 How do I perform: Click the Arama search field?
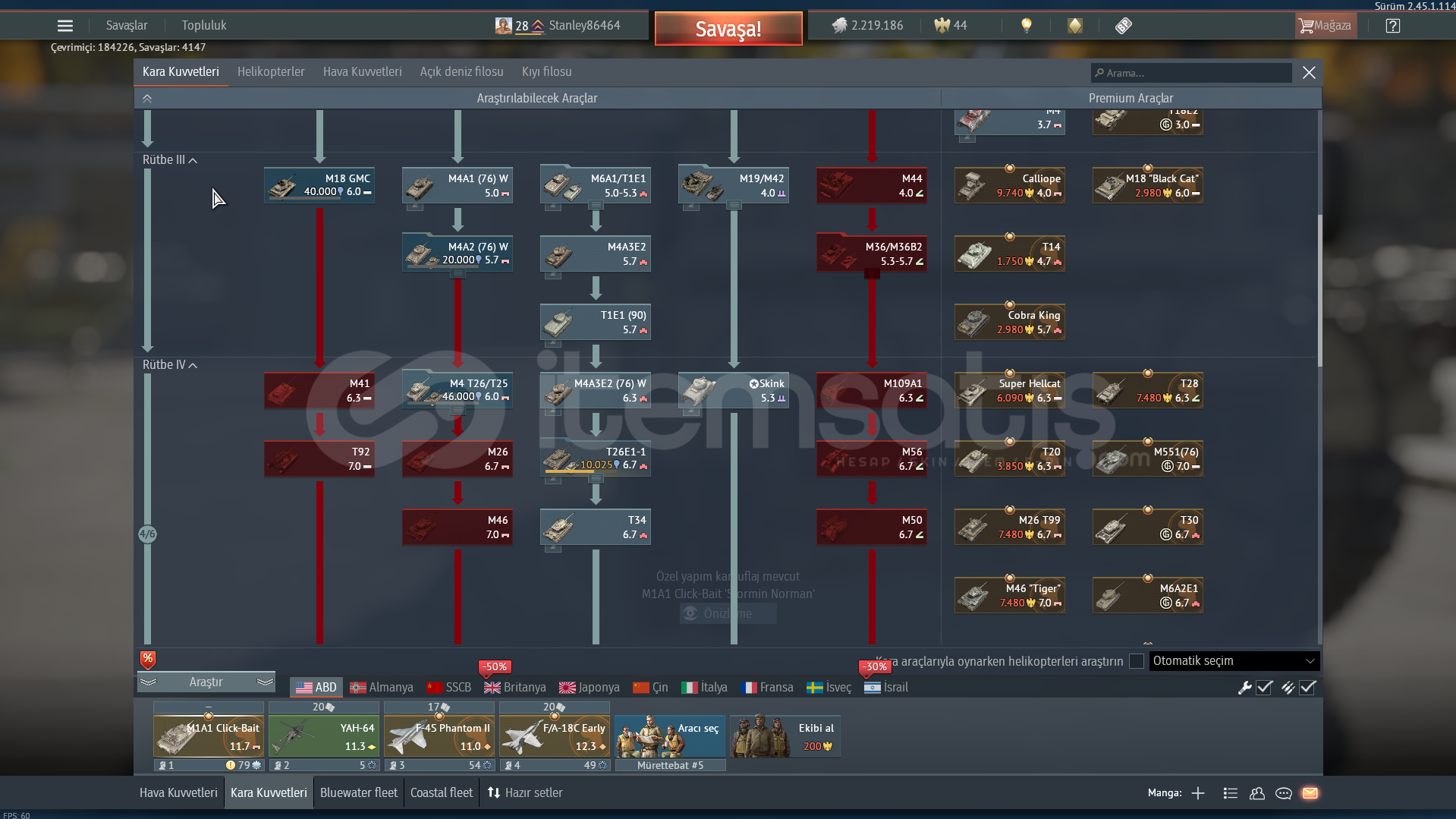1191,73
